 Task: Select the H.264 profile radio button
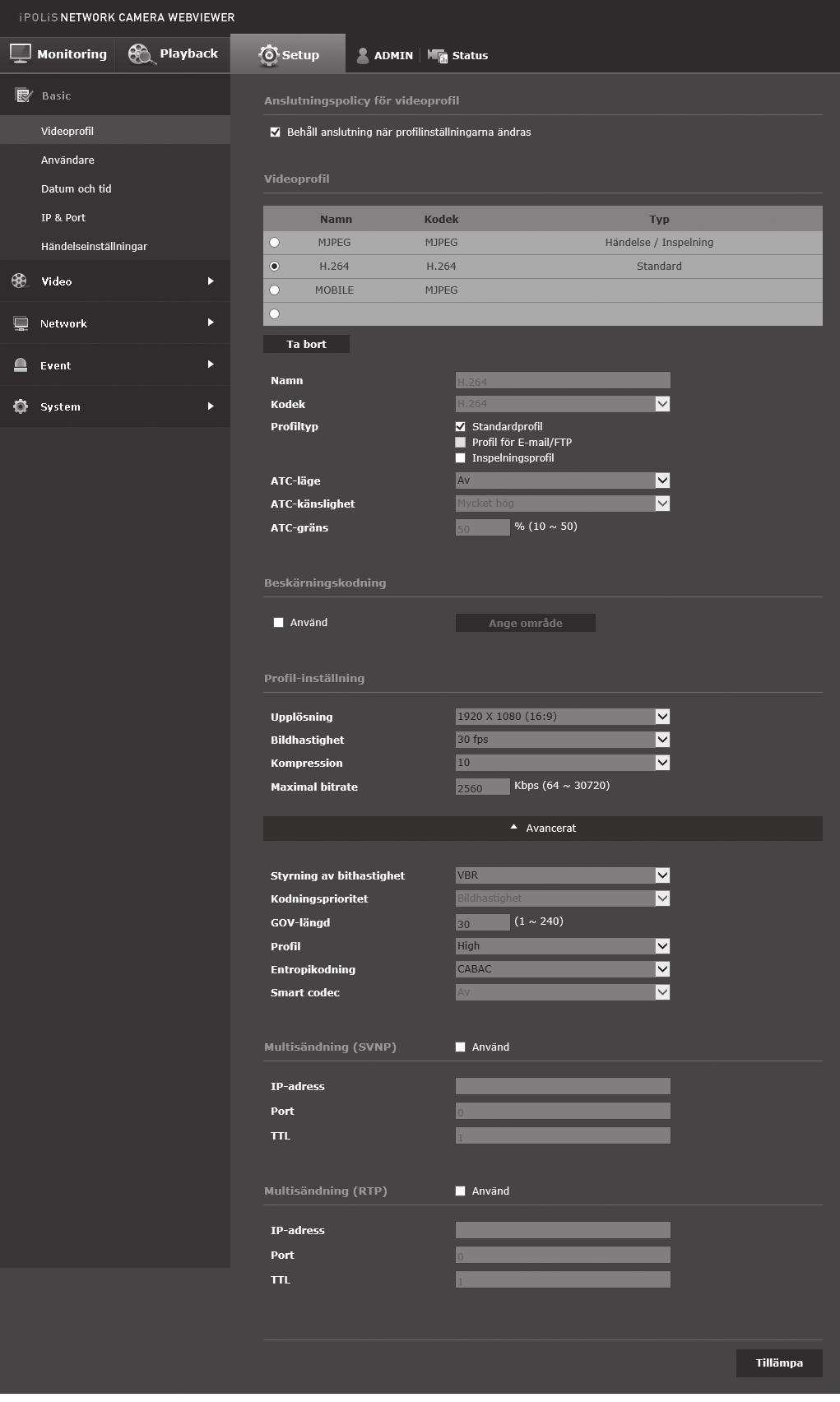(x=274, y=267)
